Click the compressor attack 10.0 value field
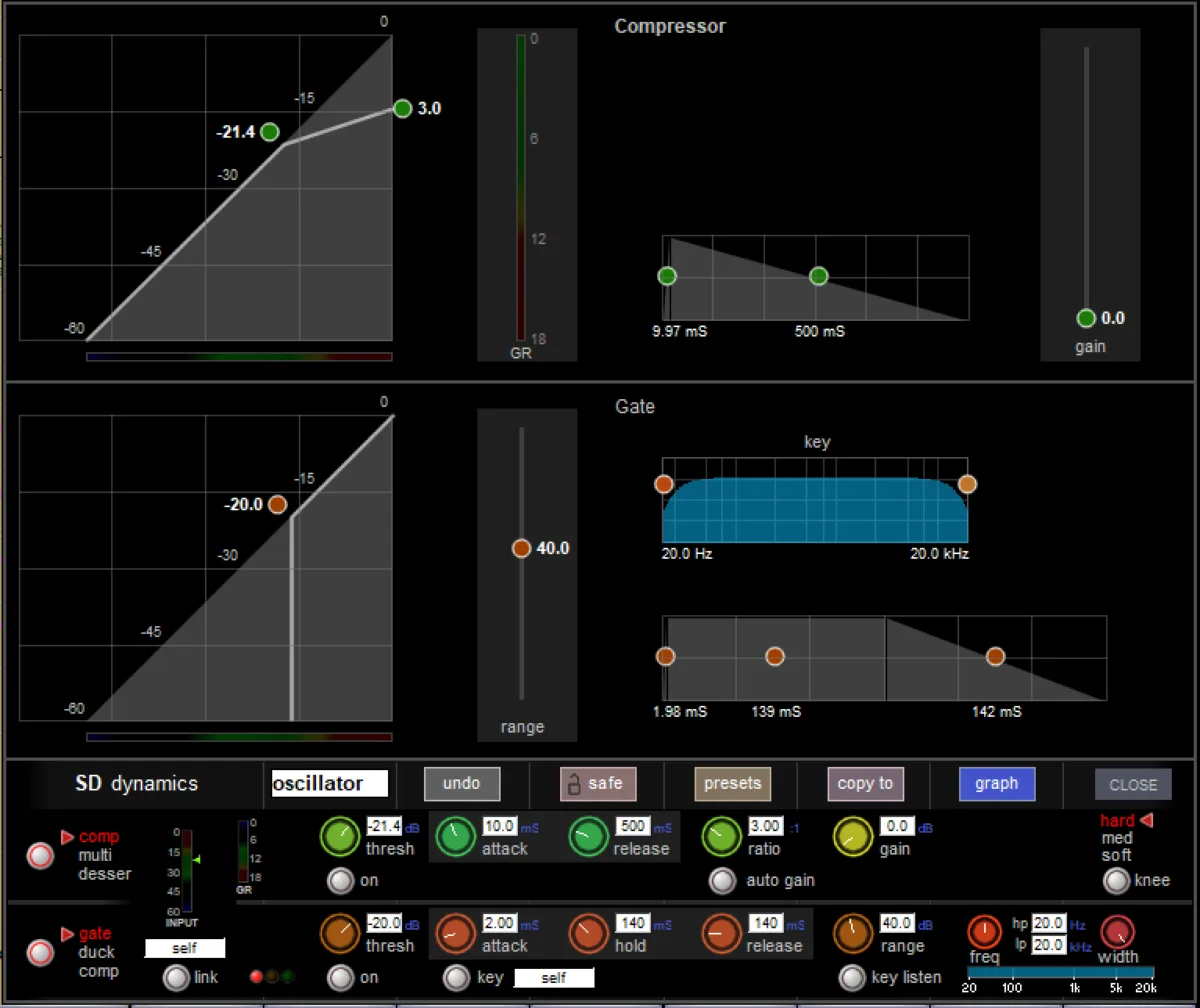 click(500, 826)
